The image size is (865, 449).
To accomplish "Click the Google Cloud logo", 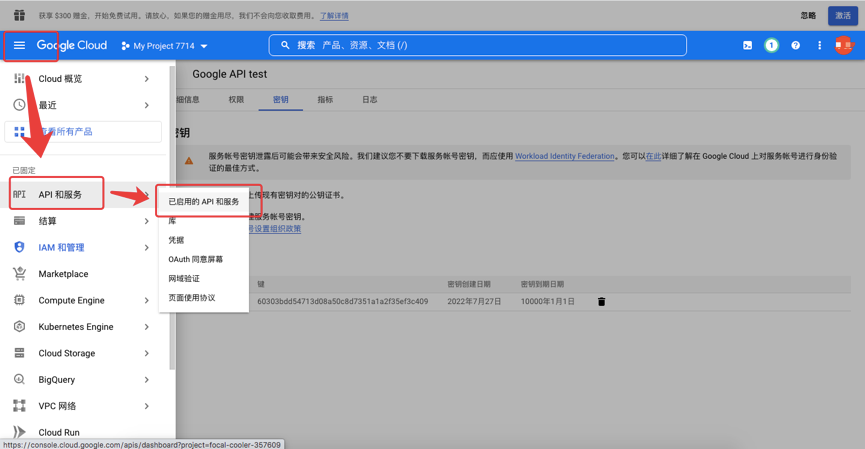I will point(72,45).
